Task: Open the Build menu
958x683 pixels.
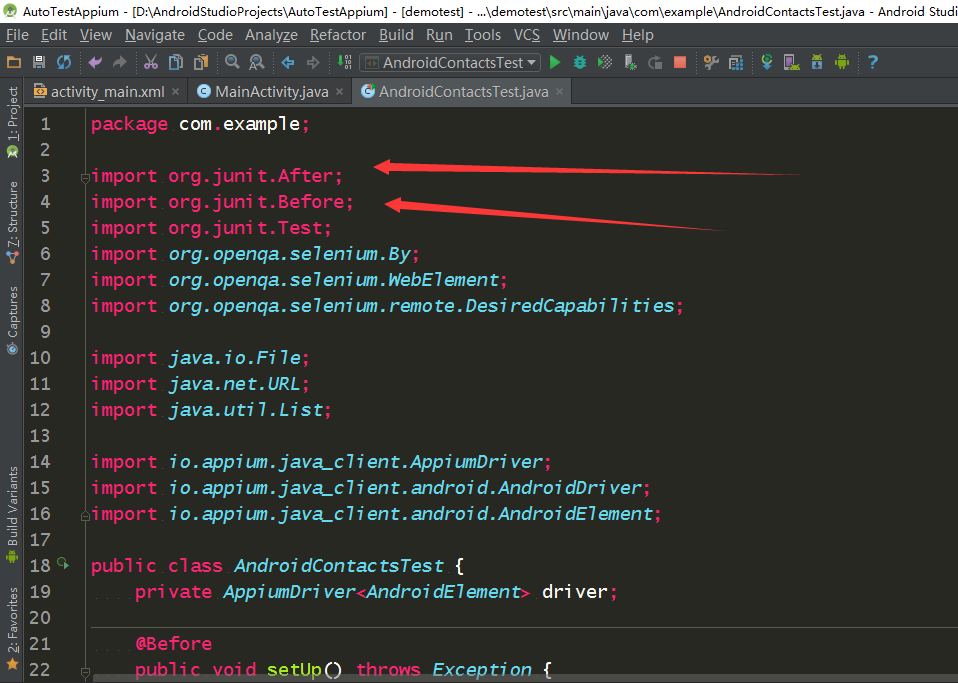Action: tap(396, 35)
